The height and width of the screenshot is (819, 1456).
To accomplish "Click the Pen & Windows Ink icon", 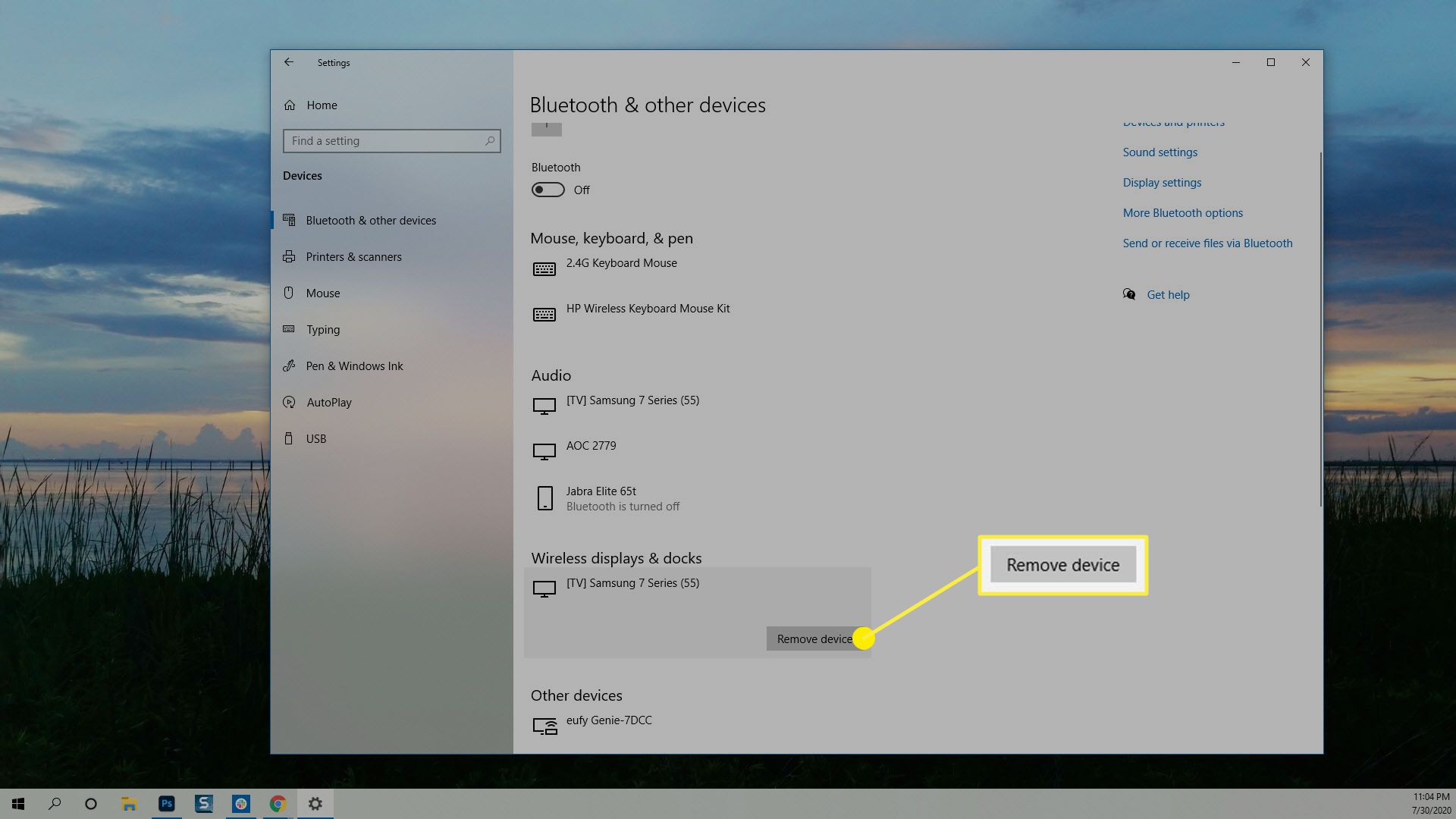I will 290,365.
